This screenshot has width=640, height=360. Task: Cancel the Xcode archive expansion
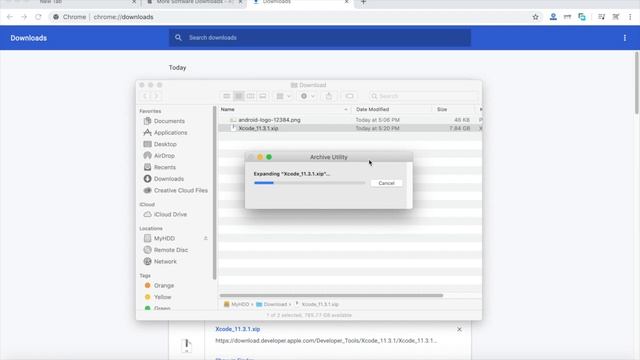coord(386,183)
